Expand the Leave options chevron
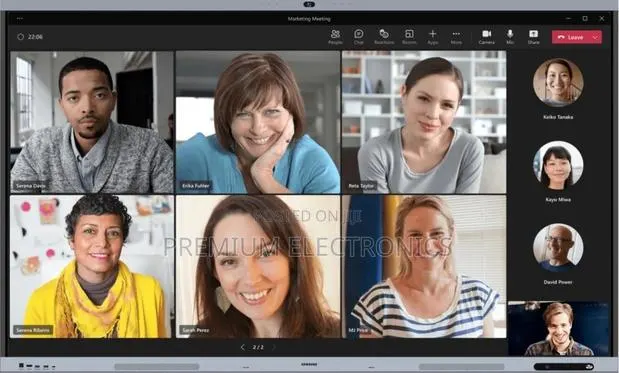The image size is (619, 373). pos(596,37)
